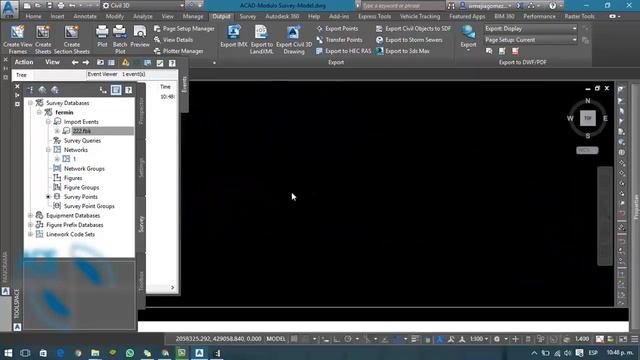Click Export Civil Objects to SDF

pos(413,29)
